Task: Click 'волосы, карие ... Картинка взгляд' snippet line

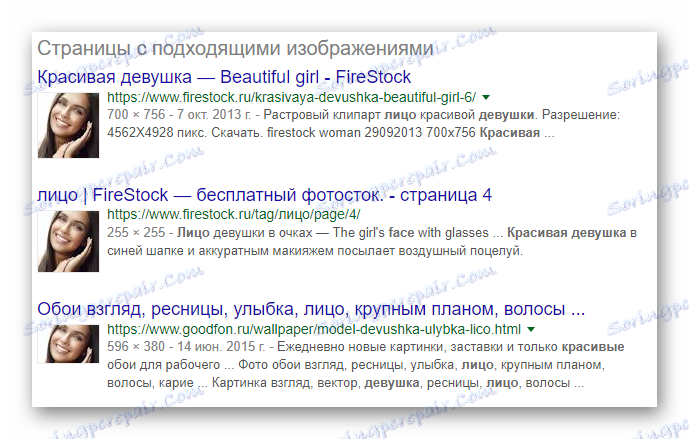Action: [346, 383]
